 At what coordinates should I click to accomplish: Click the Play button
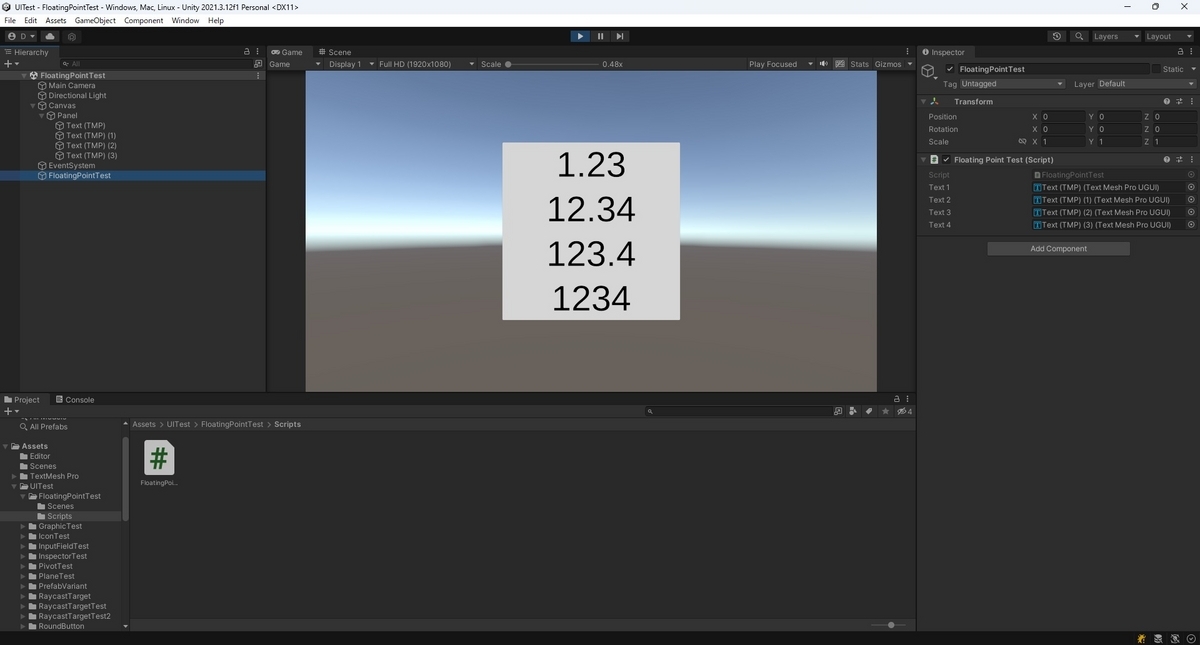(x=580, y=36)
